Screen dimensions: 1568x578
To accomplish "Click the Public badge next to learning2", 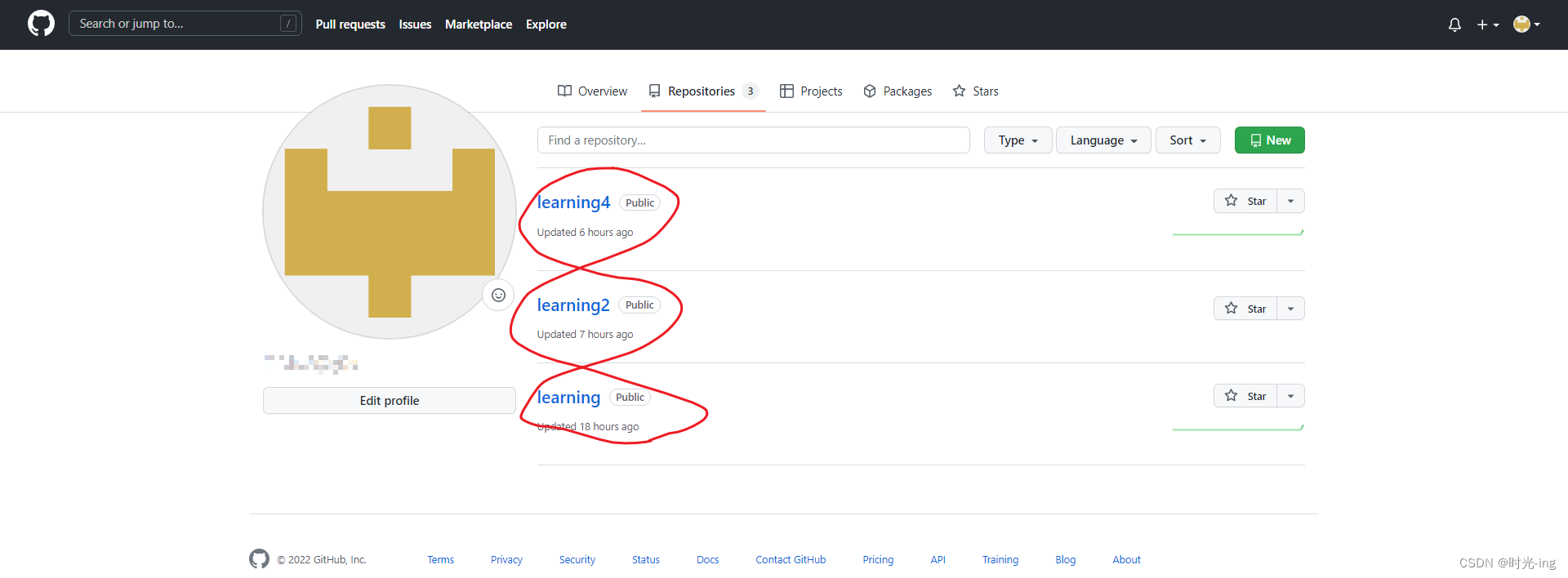I will [x=639, y=305].
